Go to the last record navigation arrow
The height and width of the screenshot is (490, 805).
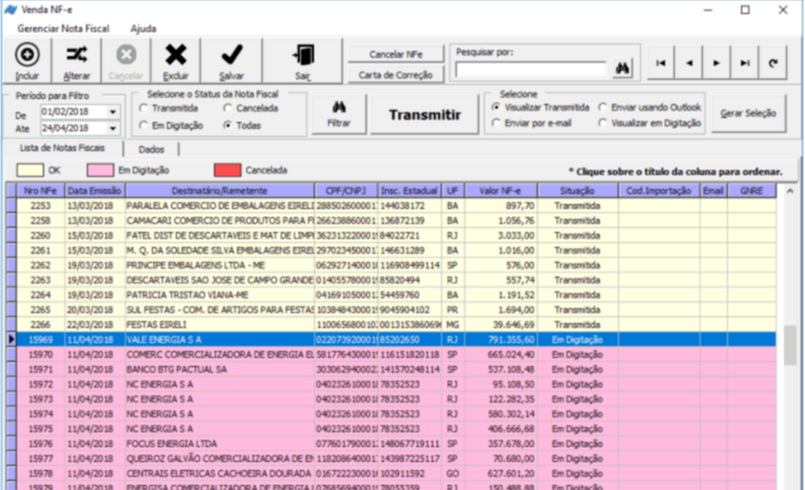click(745, 62)
